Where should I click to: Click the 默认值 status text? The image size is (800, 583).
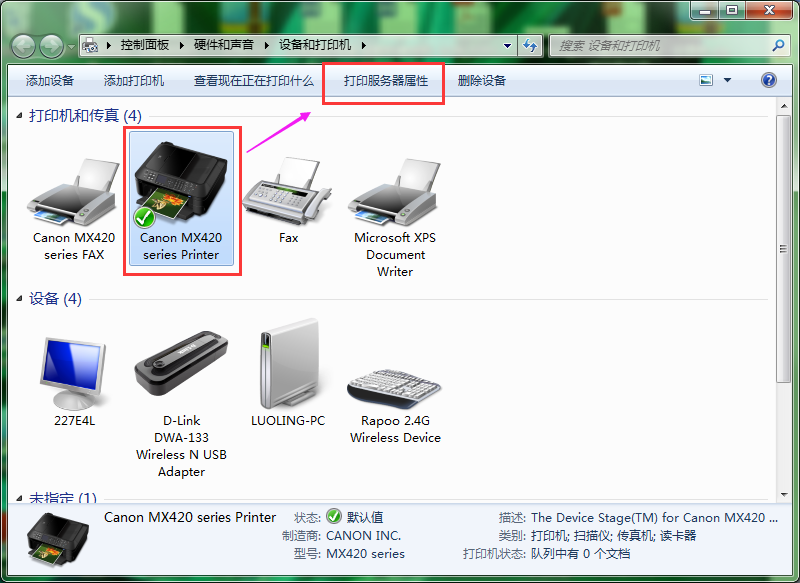[365, 517]
